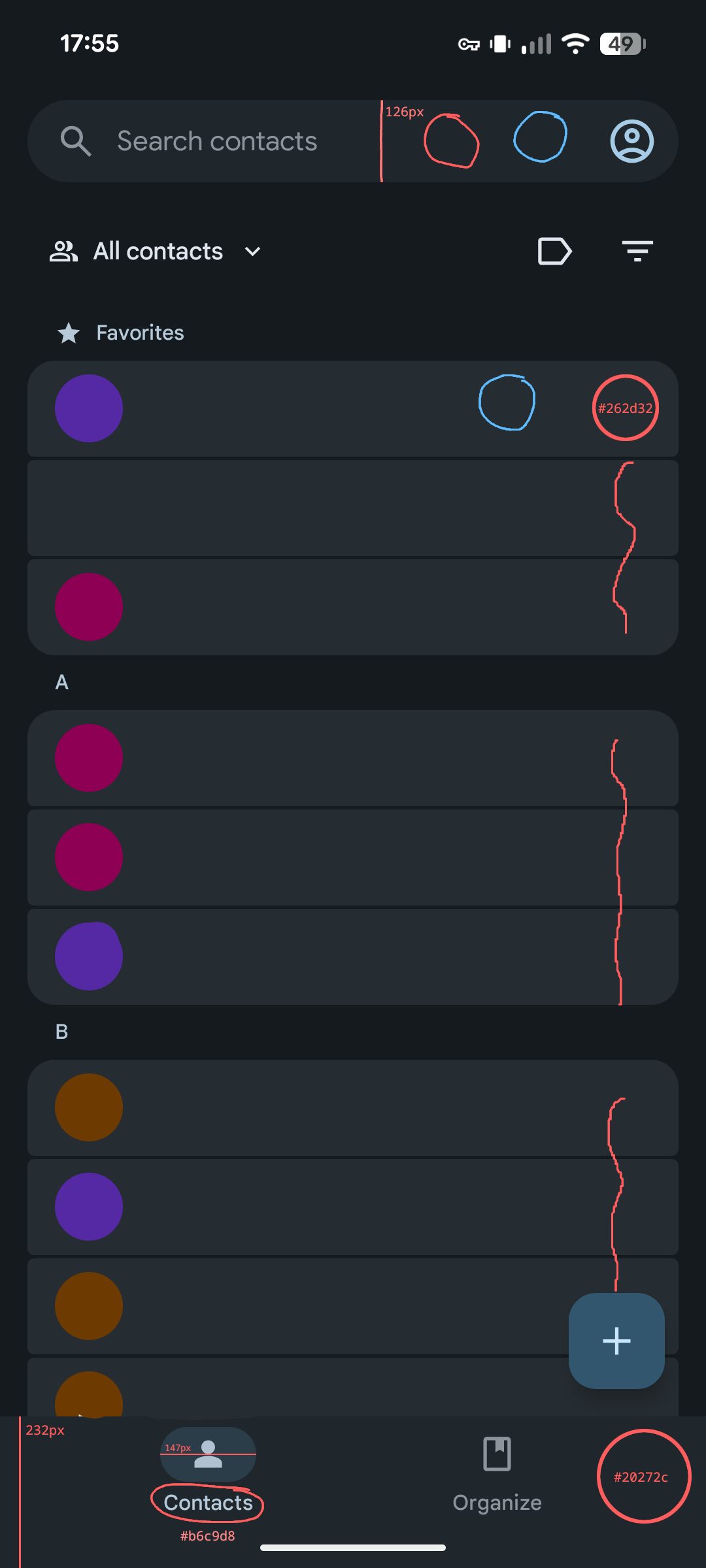Open first contact avatar under section A
The width and height of the screenshot is (706, 1568).
pos(89,758)
